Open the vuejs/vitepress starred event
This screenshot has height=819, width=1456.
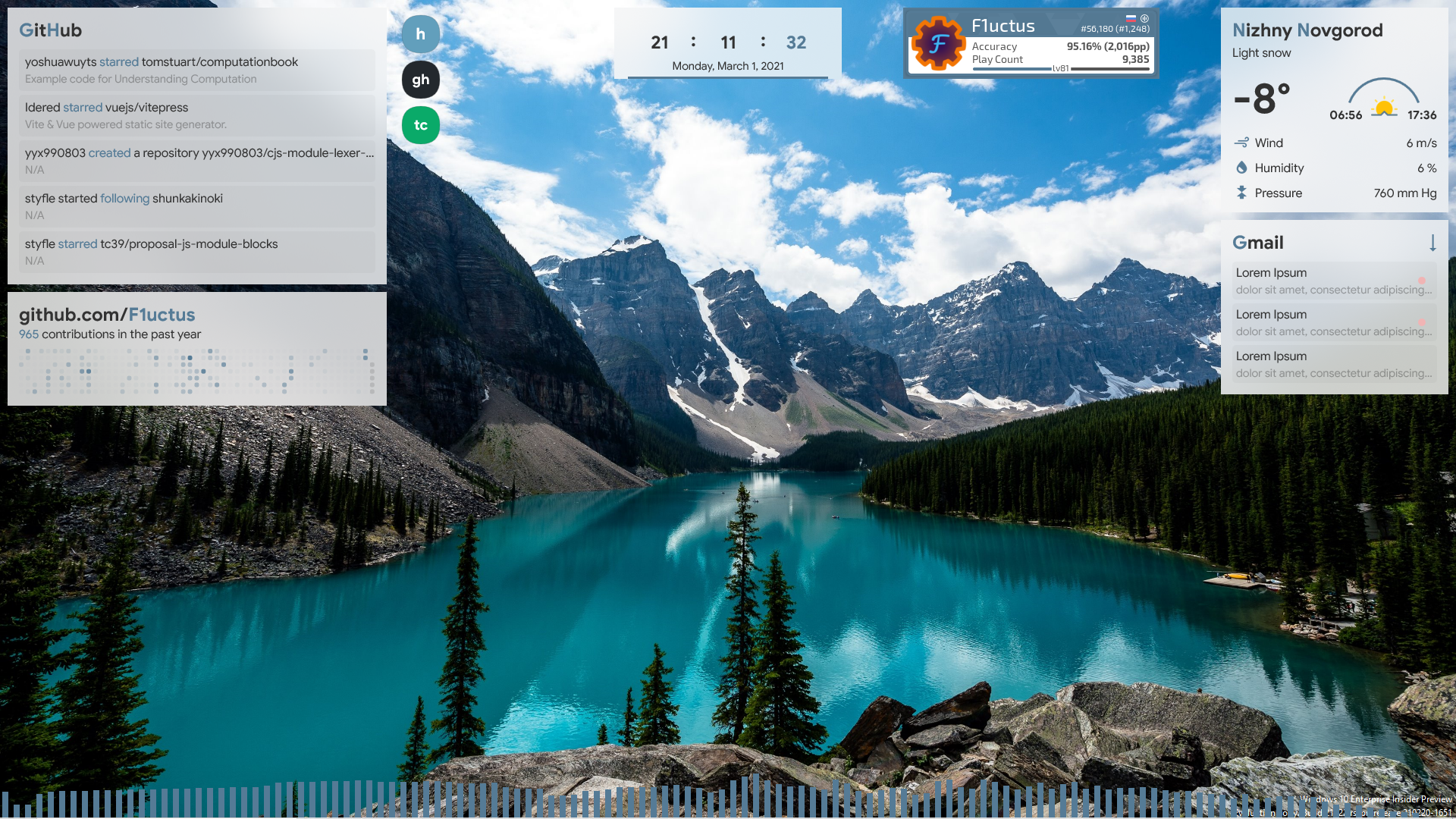(197, 115)
